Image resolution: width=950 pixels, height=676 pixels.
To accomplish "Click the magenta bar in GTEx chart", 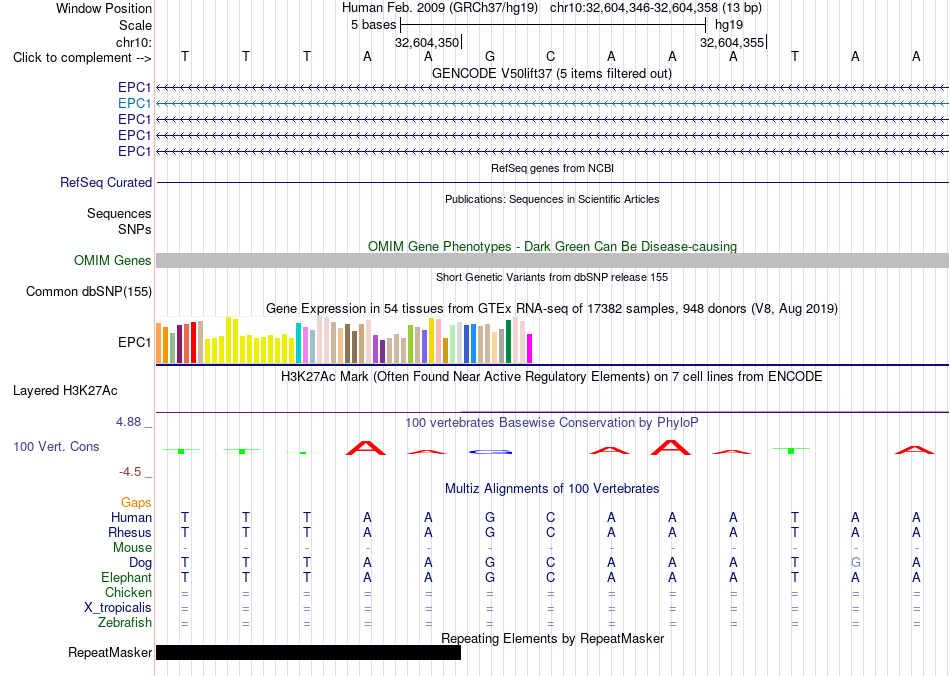I will point(529,348).
